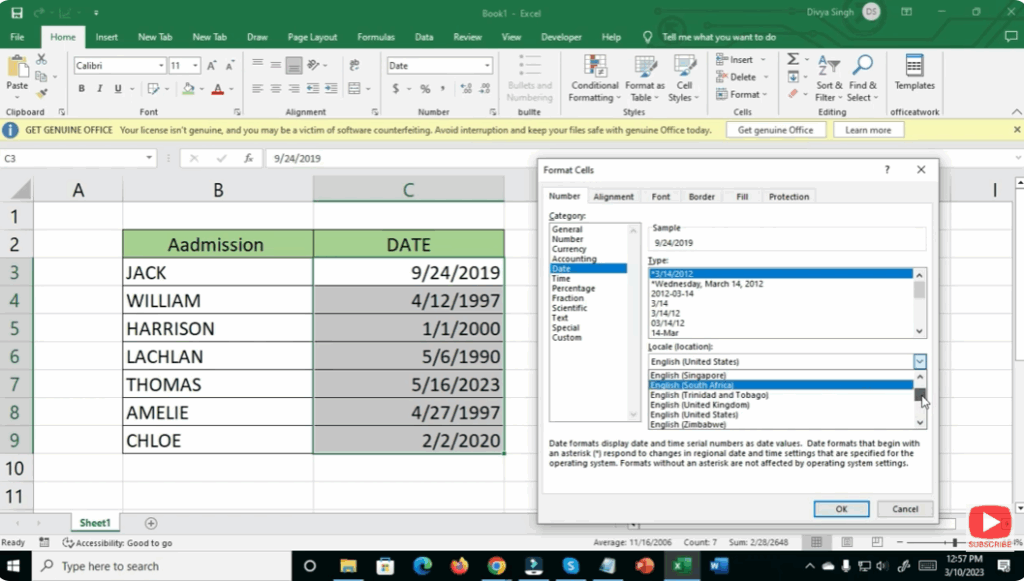
Task: Click the Increase Font Size icon
Action: click(x=212, y=66)
